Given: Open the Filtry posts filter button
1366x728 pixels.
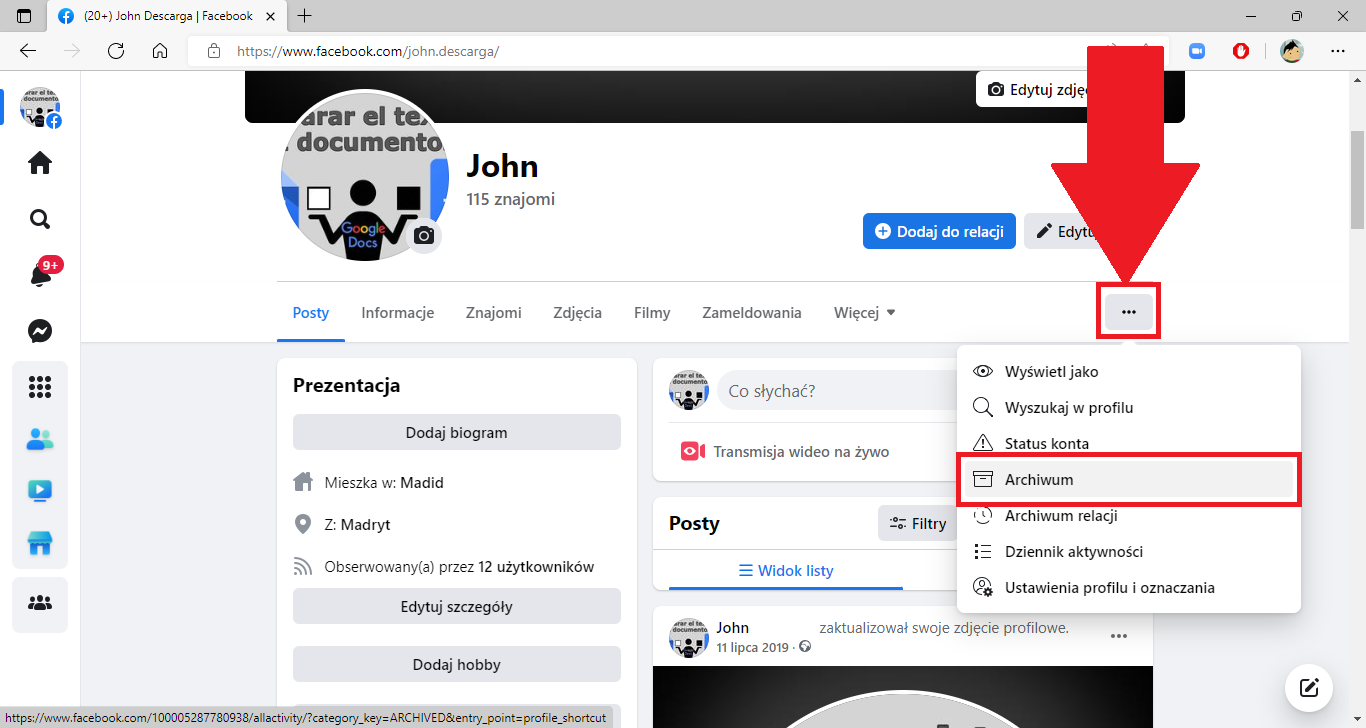Looking at the screenshot, I should click(x=918, y=523).
